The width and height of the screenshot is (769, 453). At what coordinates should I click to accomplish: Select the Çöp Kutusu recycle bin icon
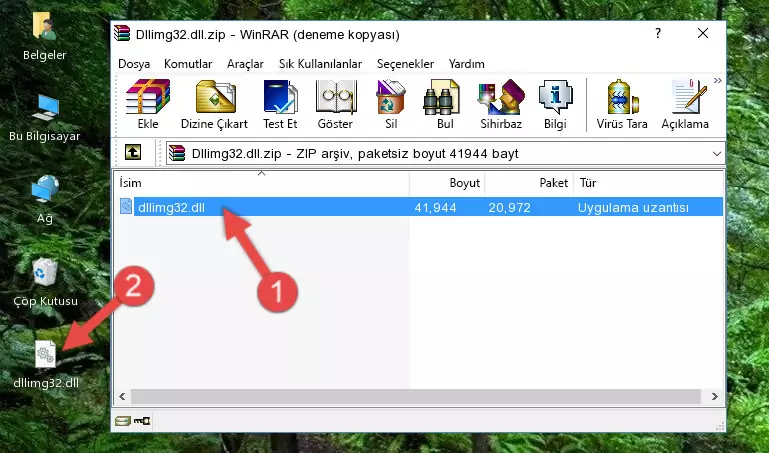coord(45,283)
